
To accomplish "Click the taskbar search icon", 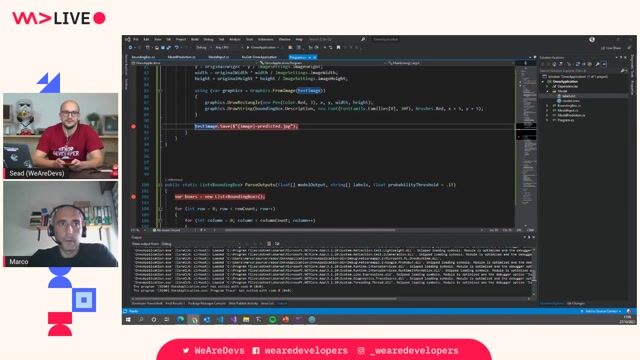I will 141,320.
